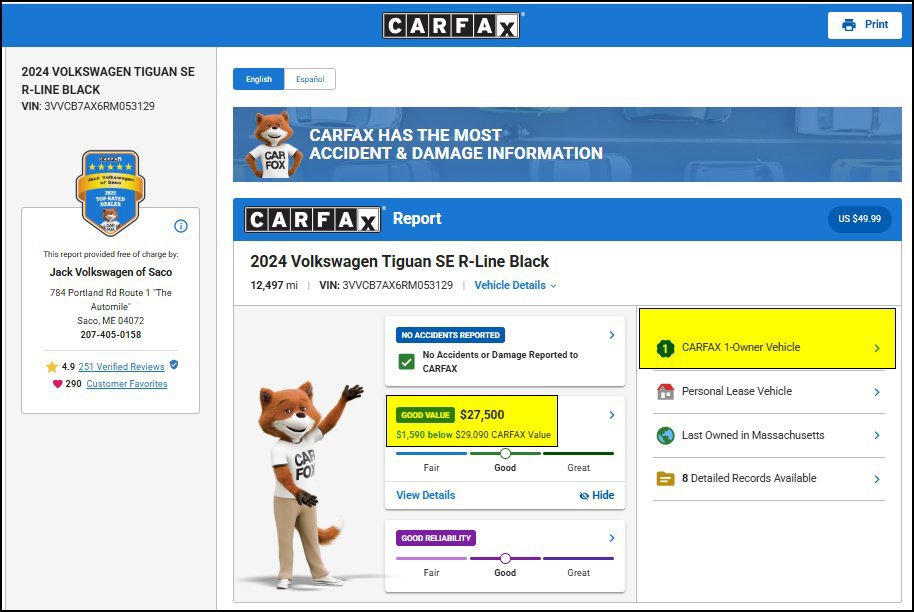Click the Good Reliability purple badge
This screenshot has width=914, height=612.
click(x=436, y=538)
